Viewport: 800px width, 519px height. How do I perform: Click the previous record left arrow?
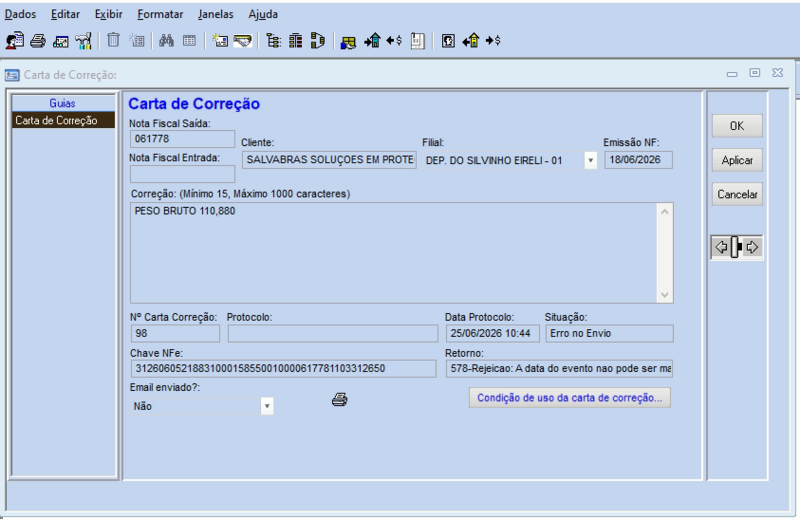click(721, 248)
